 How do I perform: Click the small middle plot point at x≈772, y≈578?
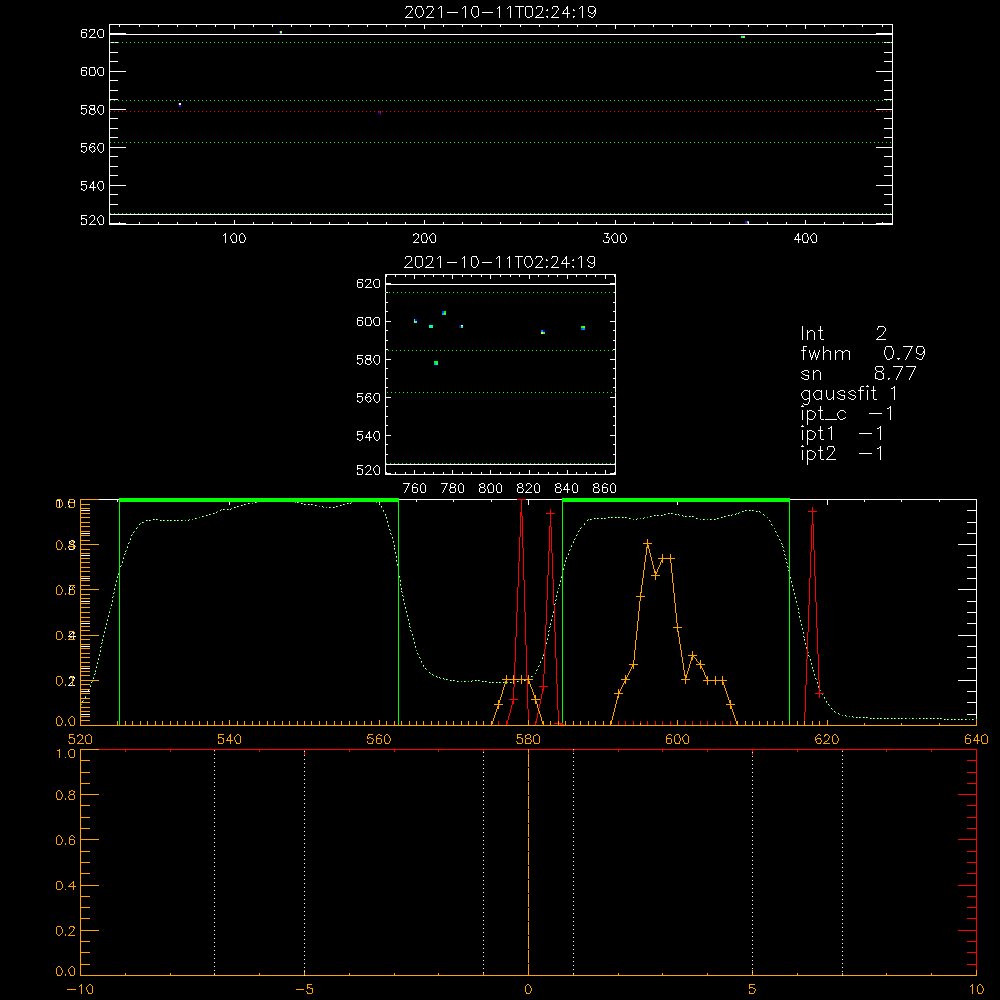tap(436, 363)
